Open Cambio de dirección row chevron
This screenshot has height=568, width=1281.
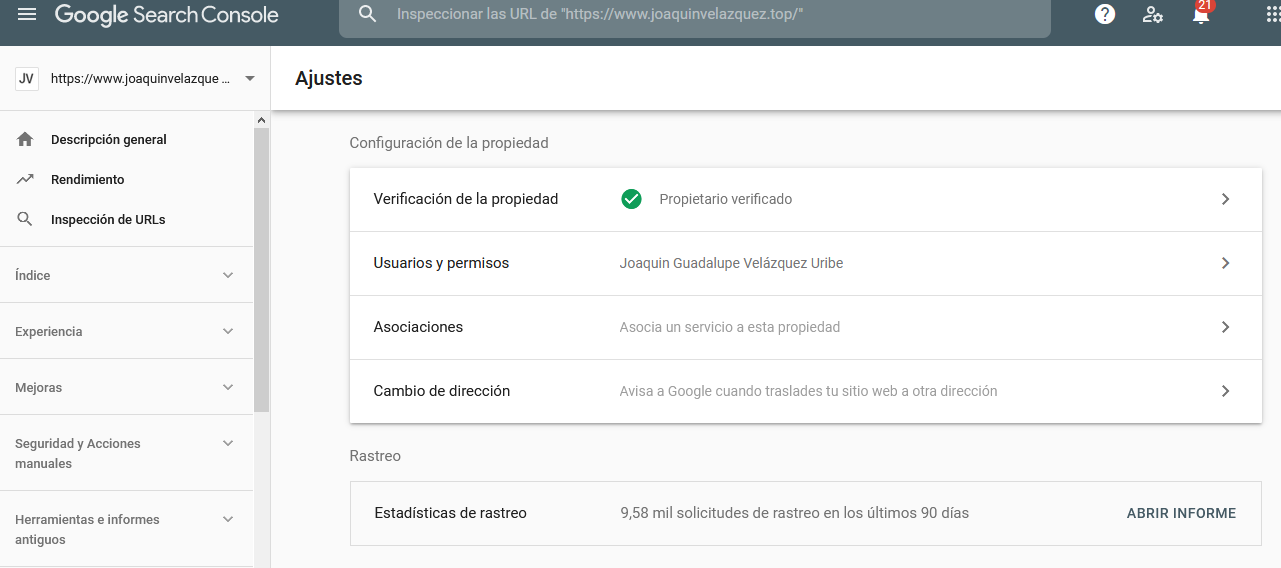1226,391
